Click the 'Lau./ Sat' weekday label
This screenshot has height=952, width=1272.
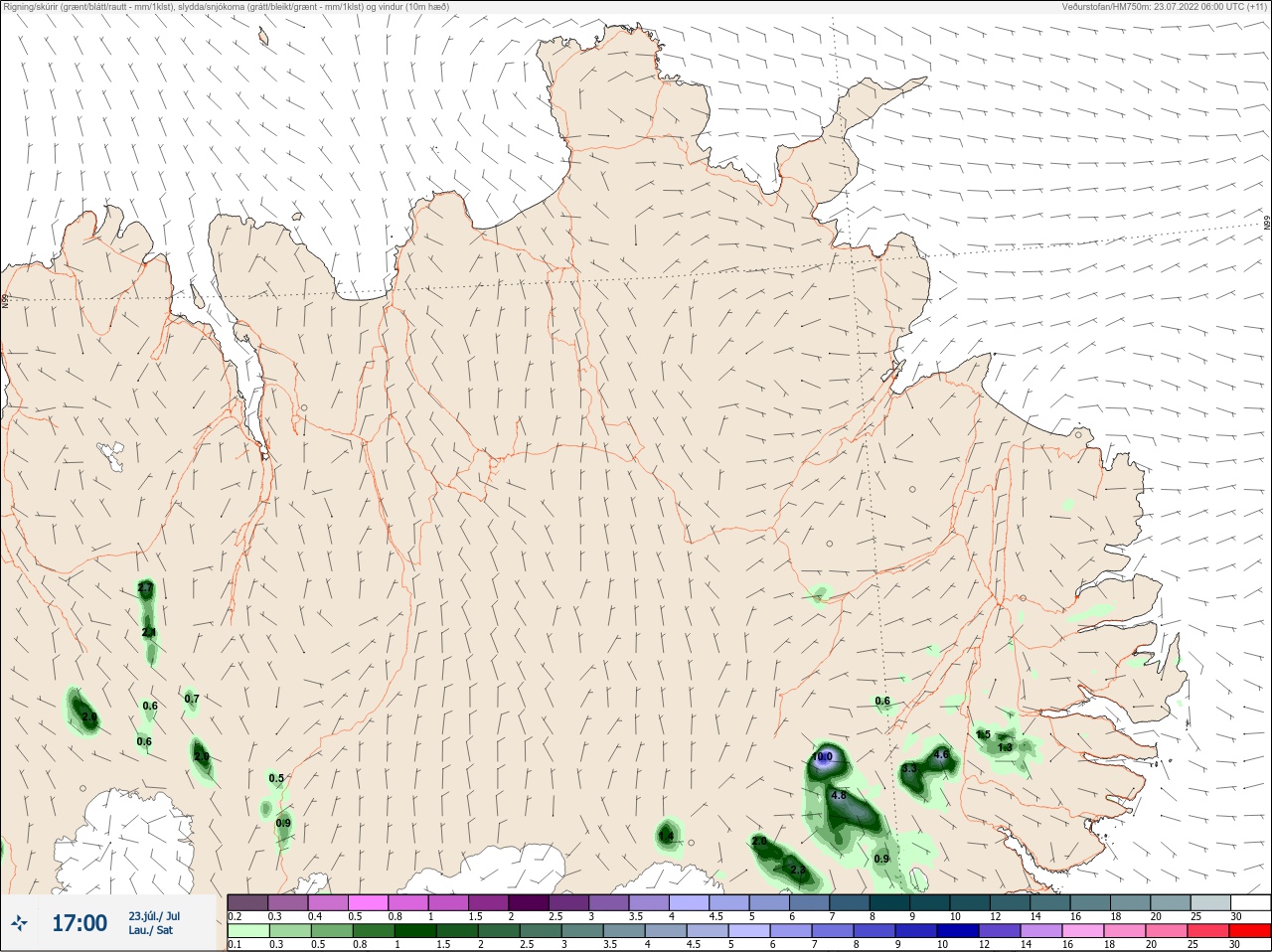coord(151,931)
